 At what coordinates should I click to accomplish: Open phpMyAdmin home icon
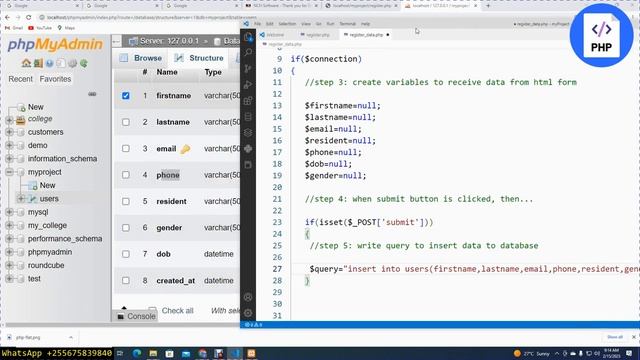point(26,63)
